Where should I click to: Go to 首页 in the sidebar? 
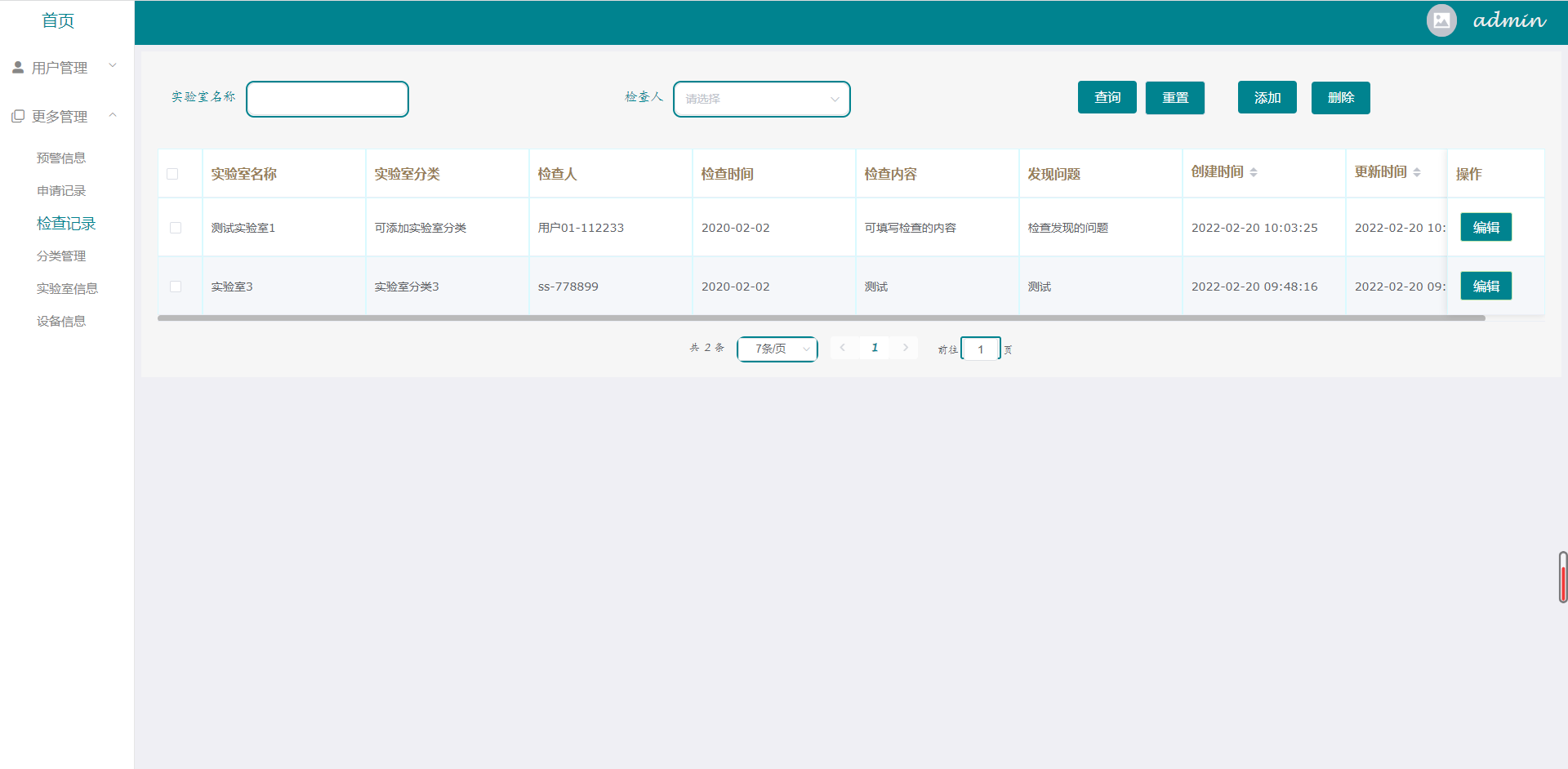coord(58,20)
